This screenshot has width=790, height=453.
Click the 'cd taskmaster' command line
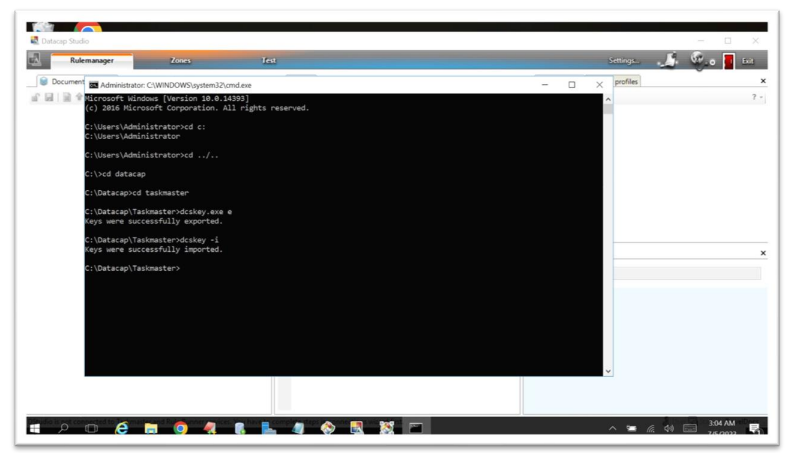click(137, 193)
